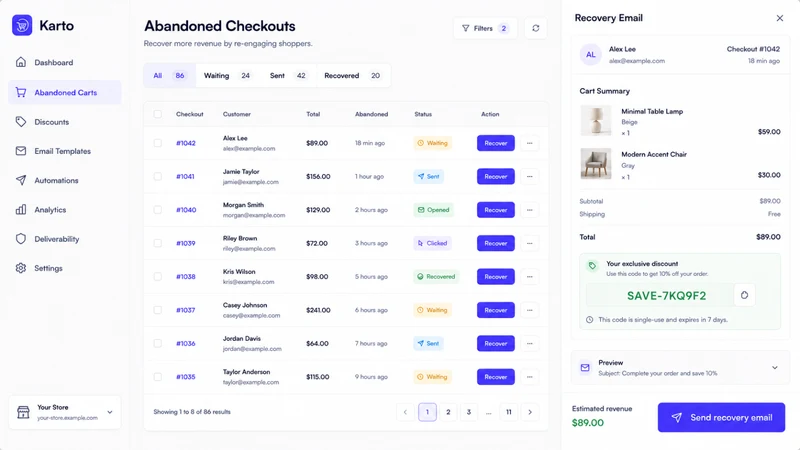Check the box for checkout #1038

click(x=158, y=277)
